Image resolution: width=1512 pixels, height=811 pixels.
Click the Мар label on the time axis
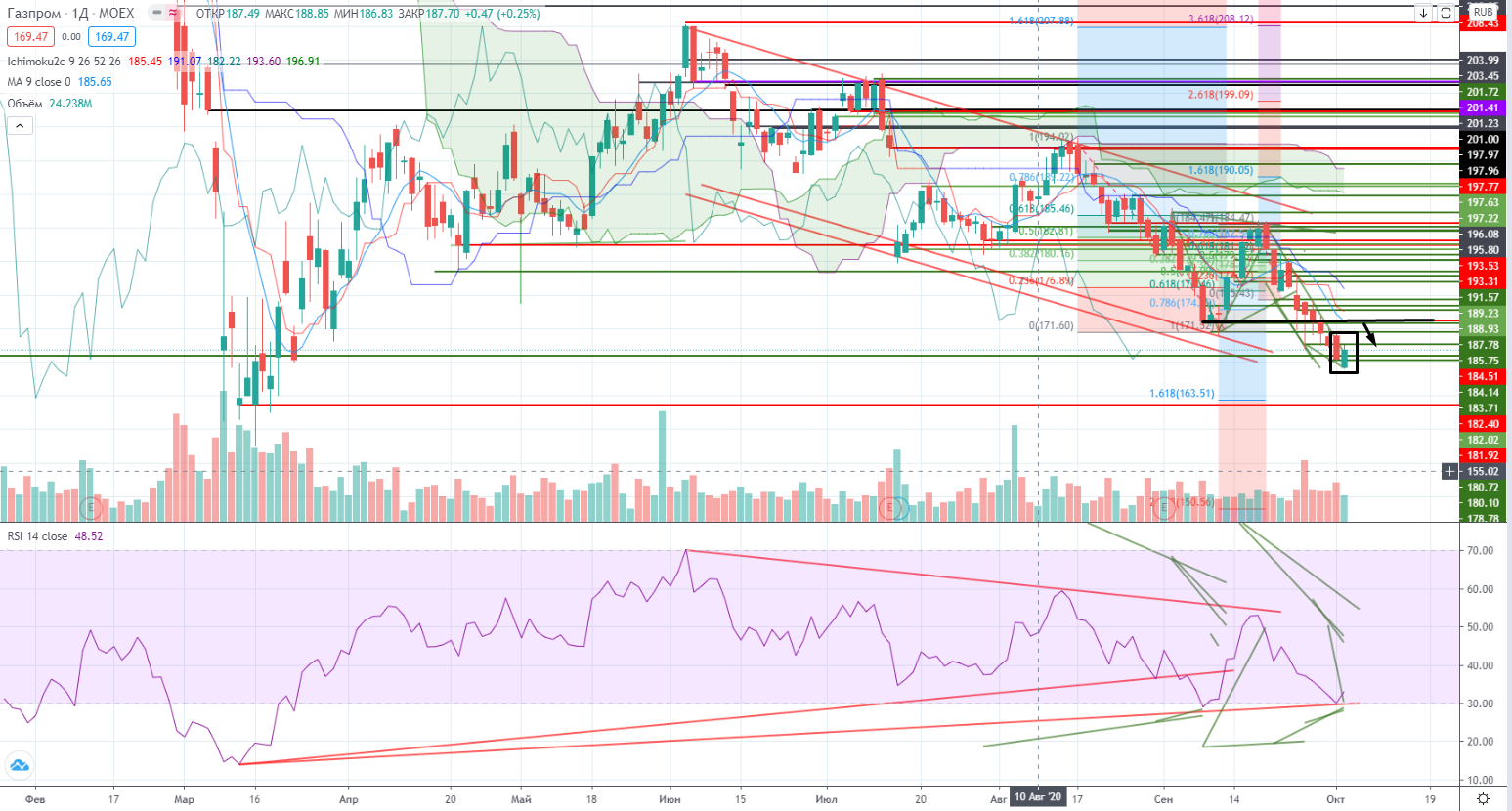tap(184, 799)
